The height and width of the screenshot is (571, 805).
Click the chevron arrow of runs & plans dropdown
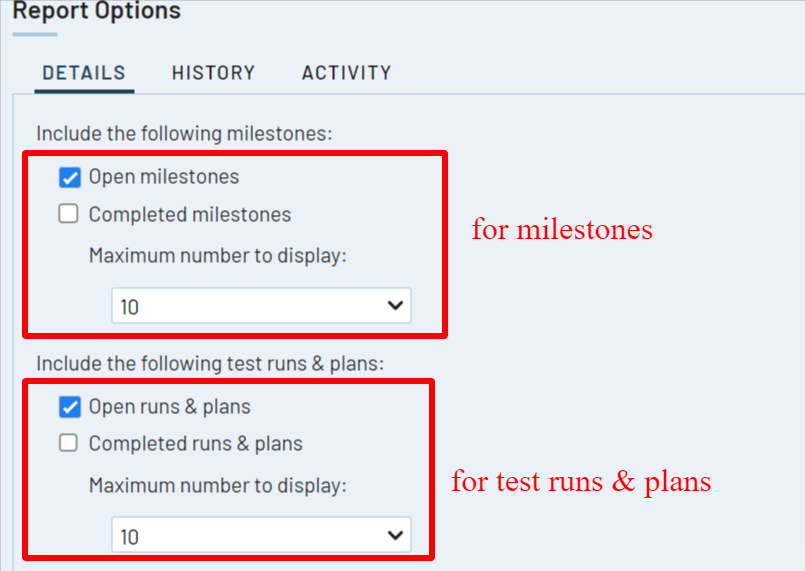coord(395,536)
